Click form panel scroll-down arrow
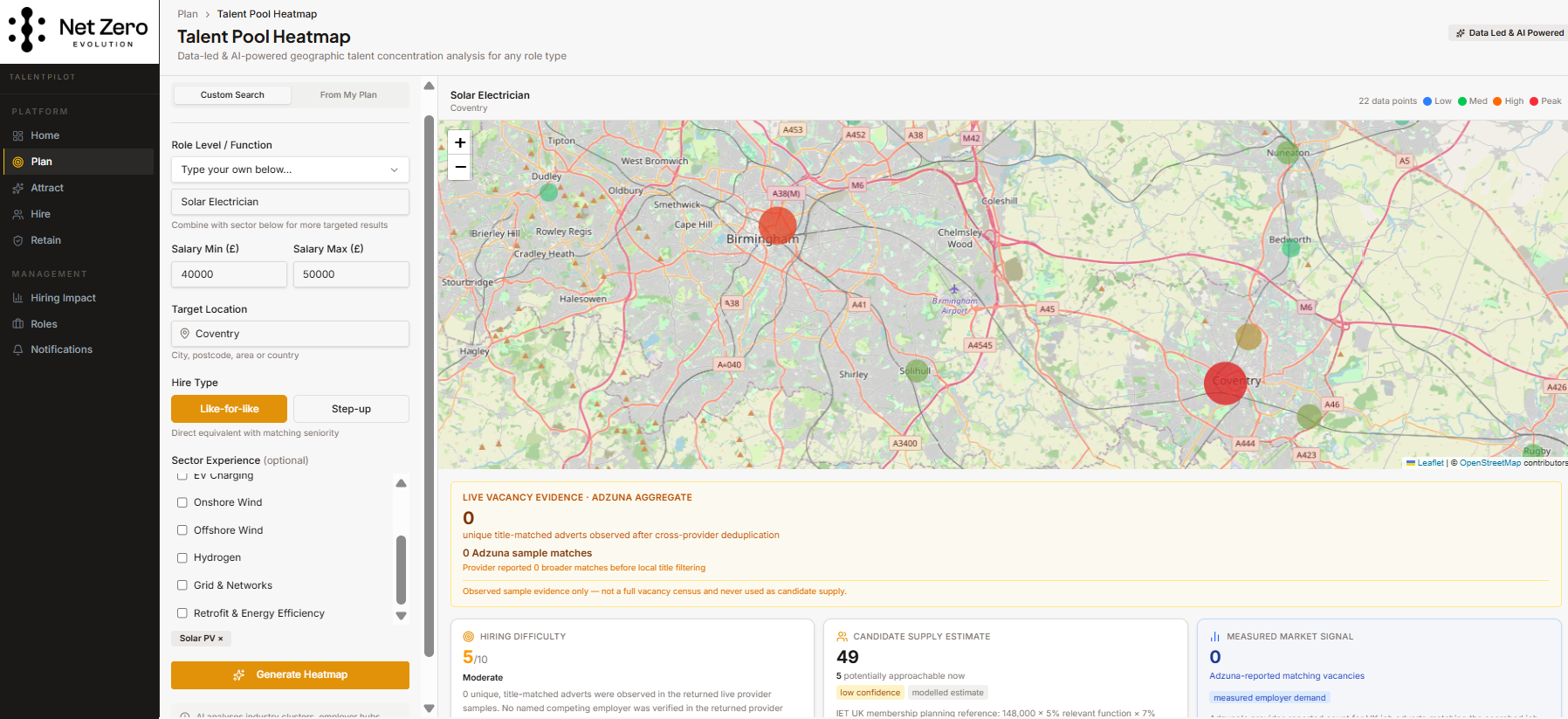The image size is (1568, 719). click(x=429, y=709)
